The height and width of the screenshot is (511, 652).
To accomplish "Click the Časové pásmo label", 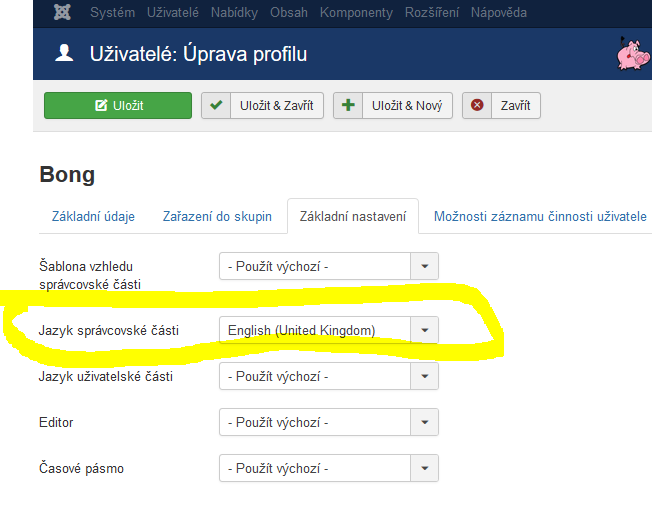I will pos(82,469).
